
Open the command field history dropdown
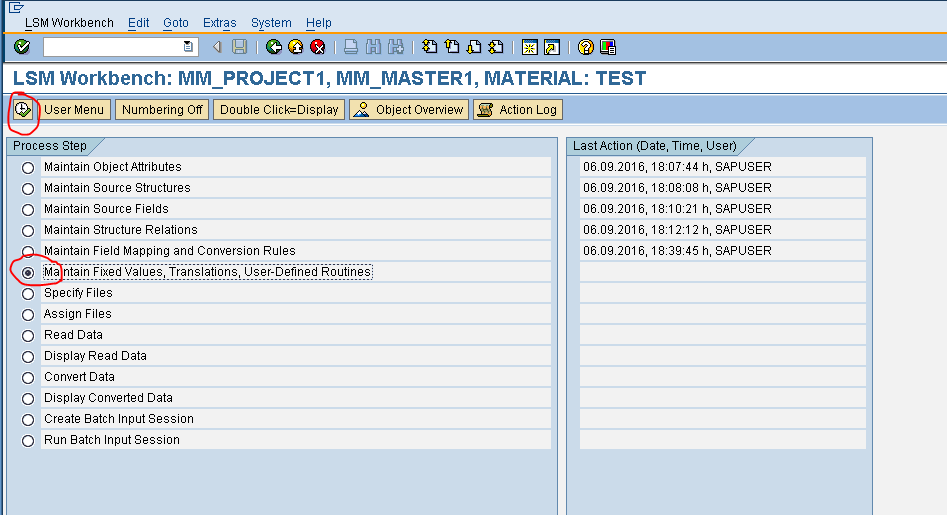tap(188, 47)
